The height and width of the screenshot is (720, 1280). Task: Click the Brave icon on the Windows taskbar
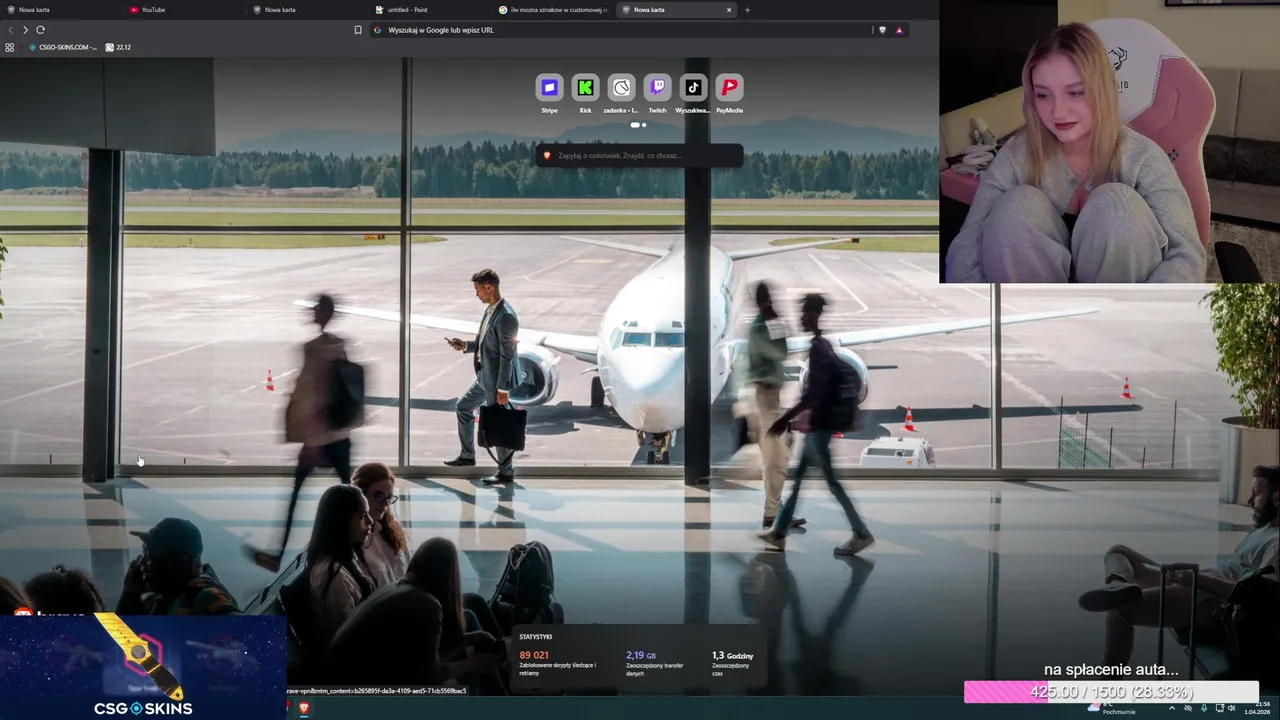click(304, 708)
